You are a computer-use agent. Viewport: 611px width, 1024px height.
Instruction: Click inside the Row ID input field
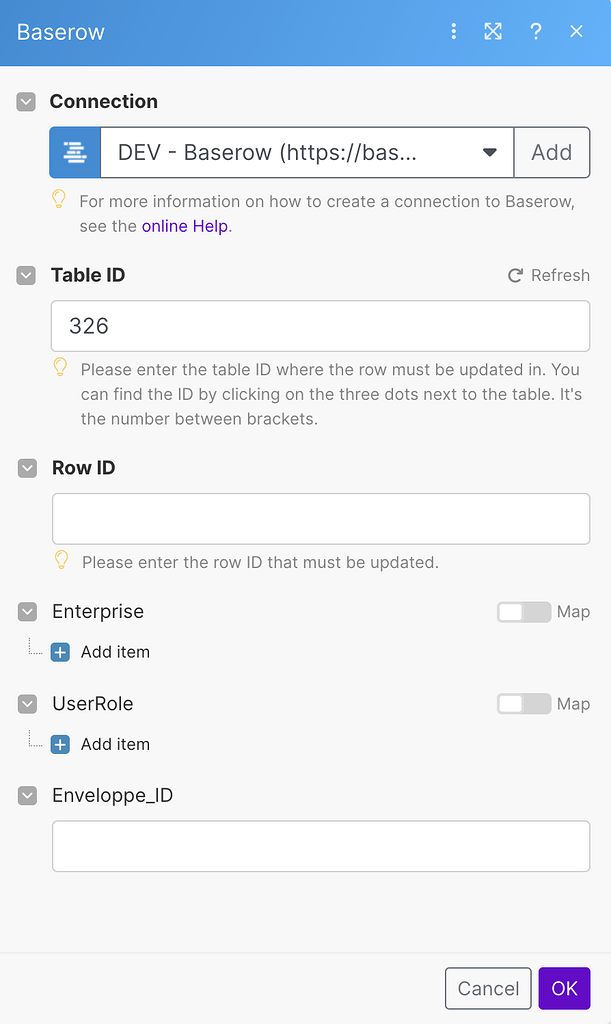[320, 518]
